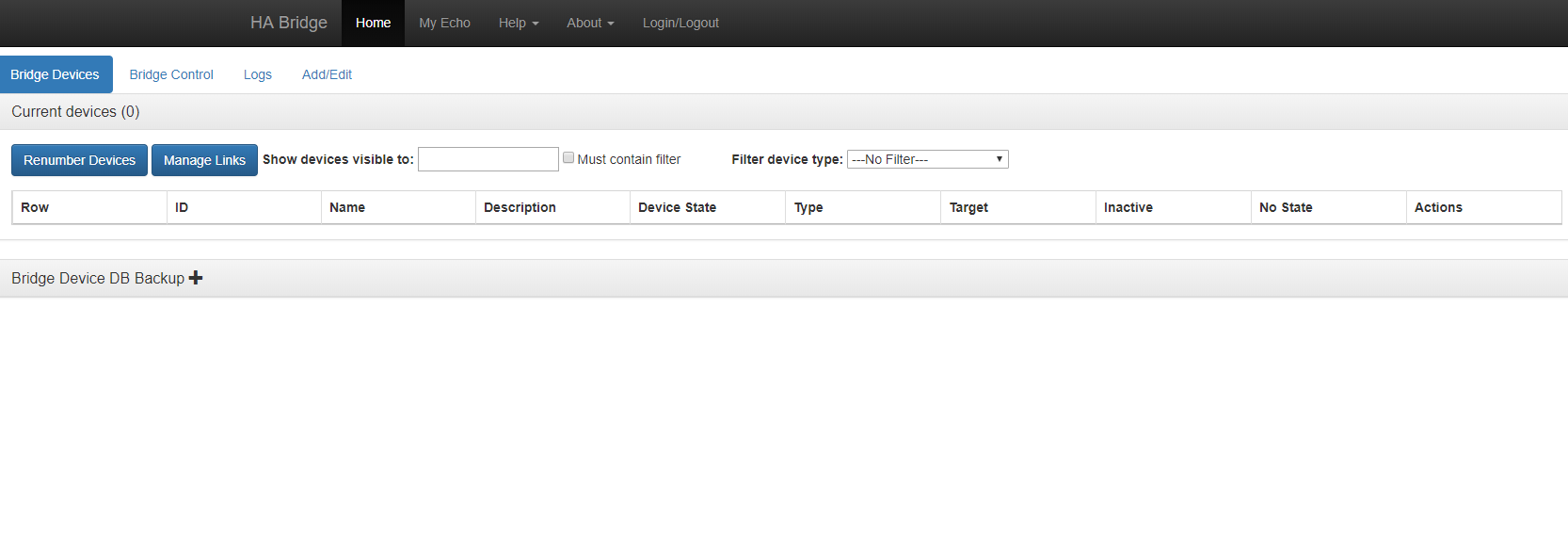Click the HA Bridge brand link

(289, 23)
